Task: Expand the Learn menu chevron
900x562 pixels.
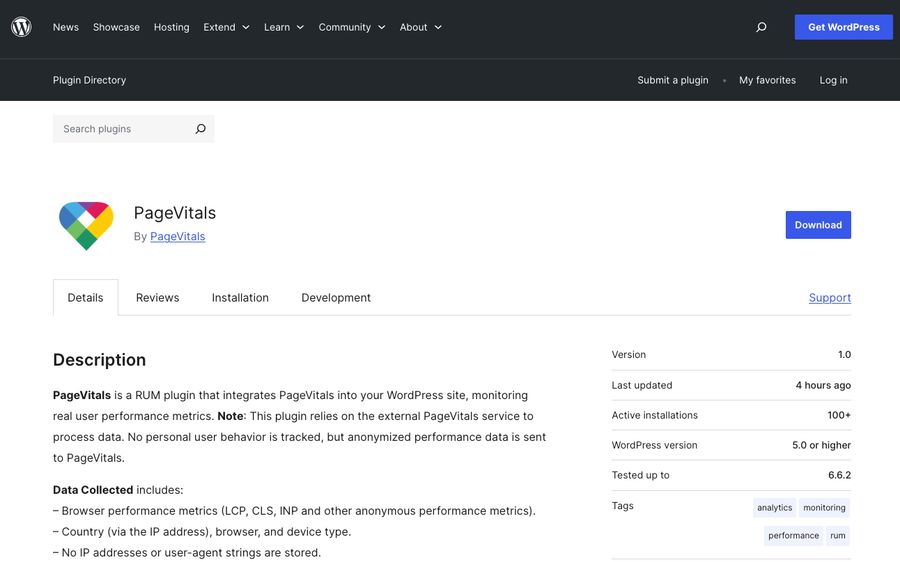Action: [300, 27]
